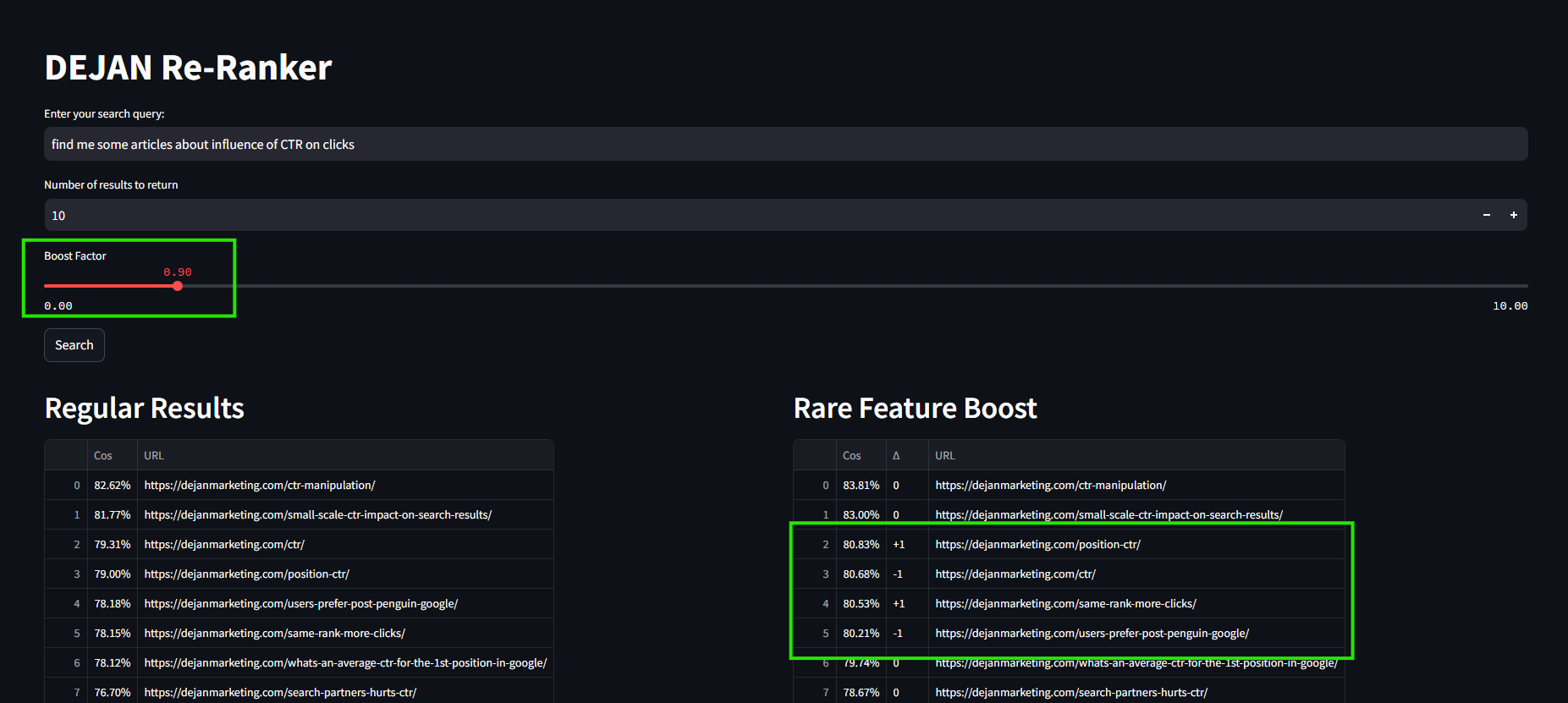Open small-scale-ctr-impact URL in Rare Feature Boost
1568x703 pixels.
pos(1109,515)
